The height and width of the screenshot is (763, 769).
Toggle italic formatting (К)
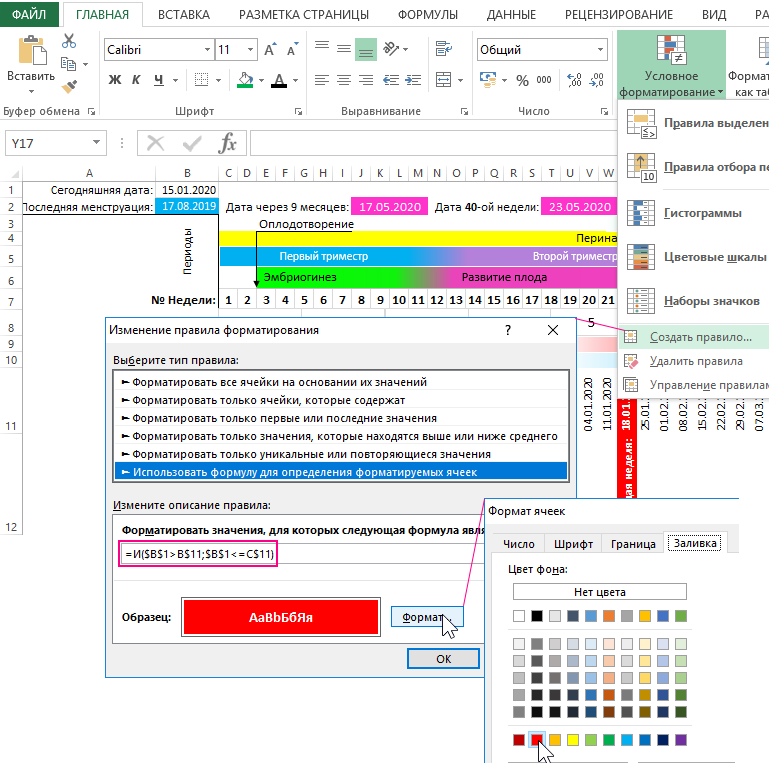click(135, 80)
